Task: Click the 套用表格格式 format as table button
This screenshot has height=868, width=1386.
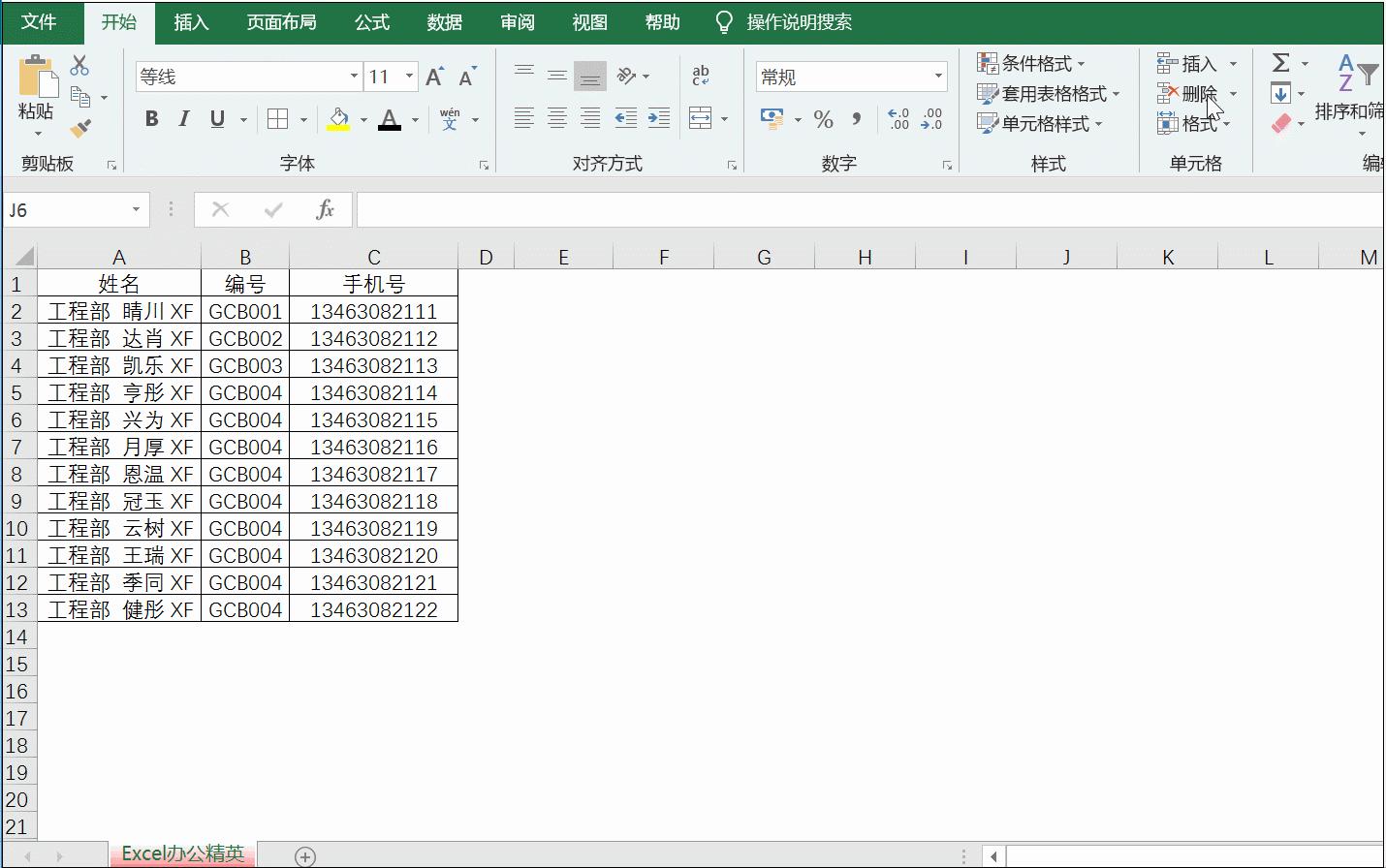Action: 1049,93
